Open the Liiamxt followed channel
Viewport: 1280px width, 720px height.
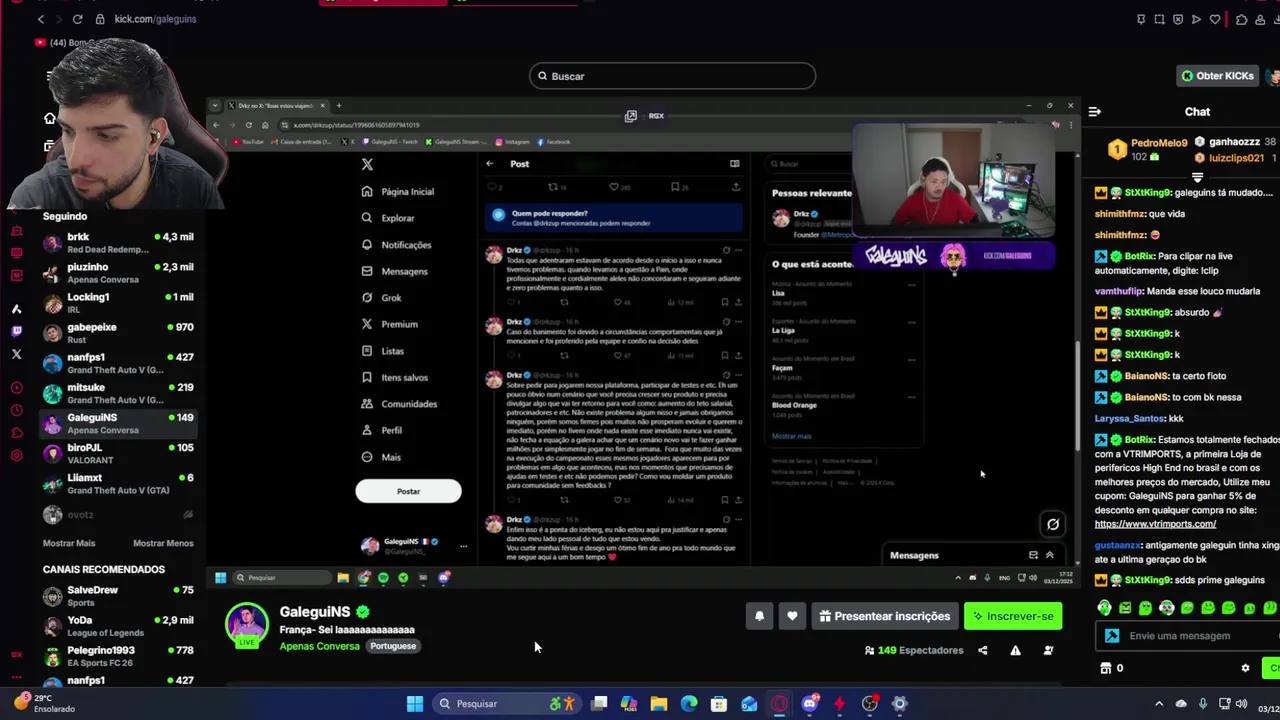pos(119,483)
